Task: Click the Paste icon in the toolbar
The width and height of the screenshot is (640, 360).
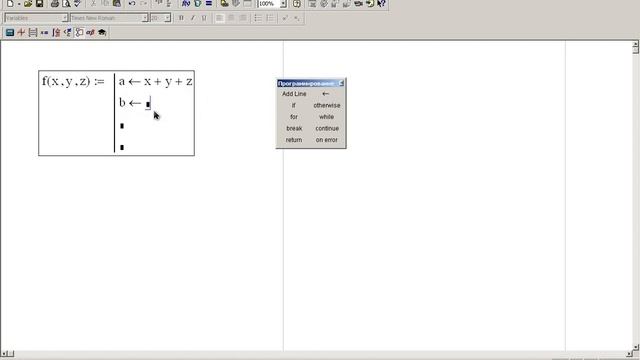Action: [117, 4]
